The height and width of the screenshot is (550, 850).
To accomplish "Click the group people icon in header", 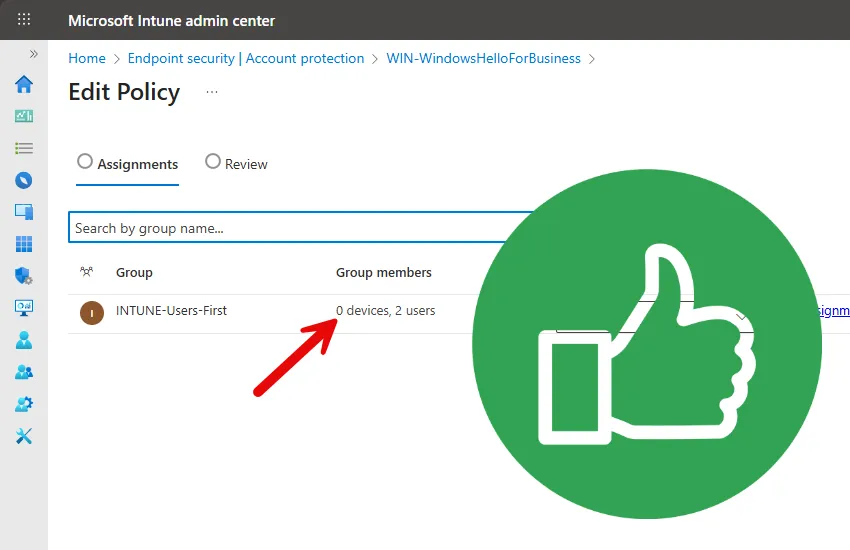I will click(x=87, y=271).
